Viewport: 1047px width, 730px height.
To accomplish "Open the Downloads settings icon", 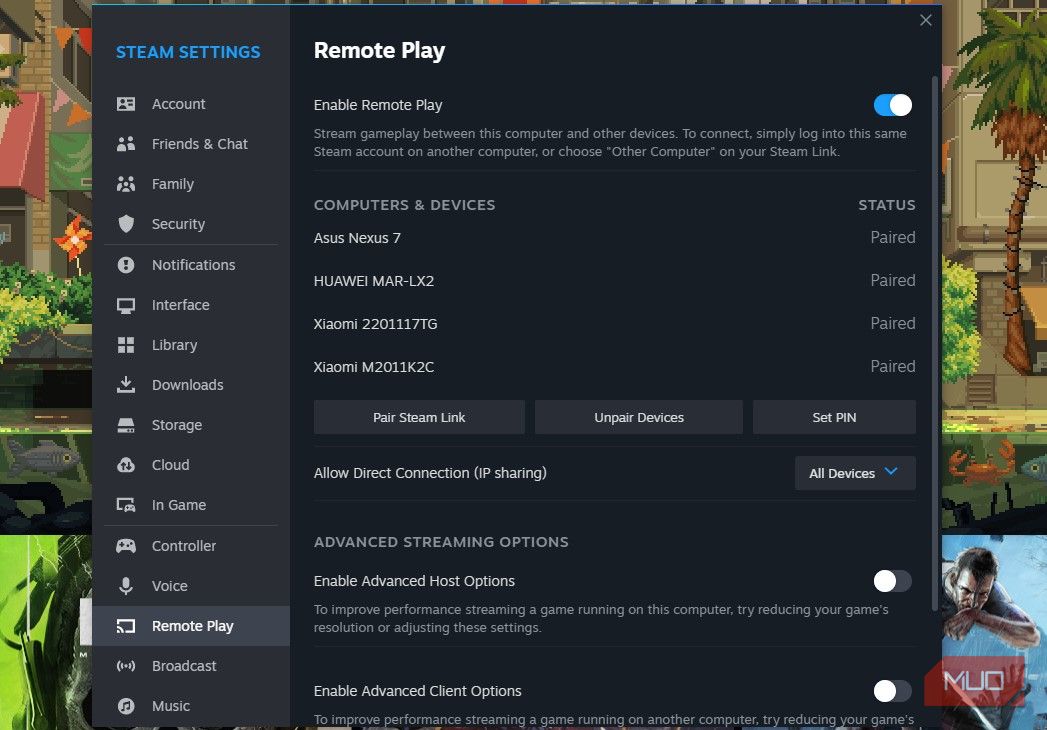I will point(126,384).
